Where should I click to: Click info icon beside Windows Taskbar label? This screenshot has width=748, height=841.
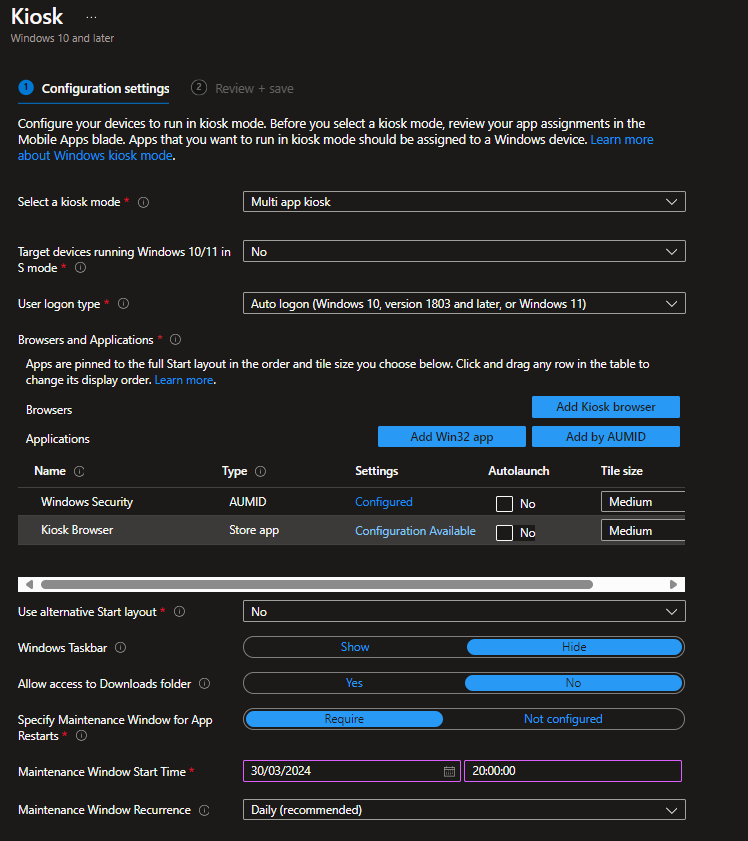[x=121, y=648]
